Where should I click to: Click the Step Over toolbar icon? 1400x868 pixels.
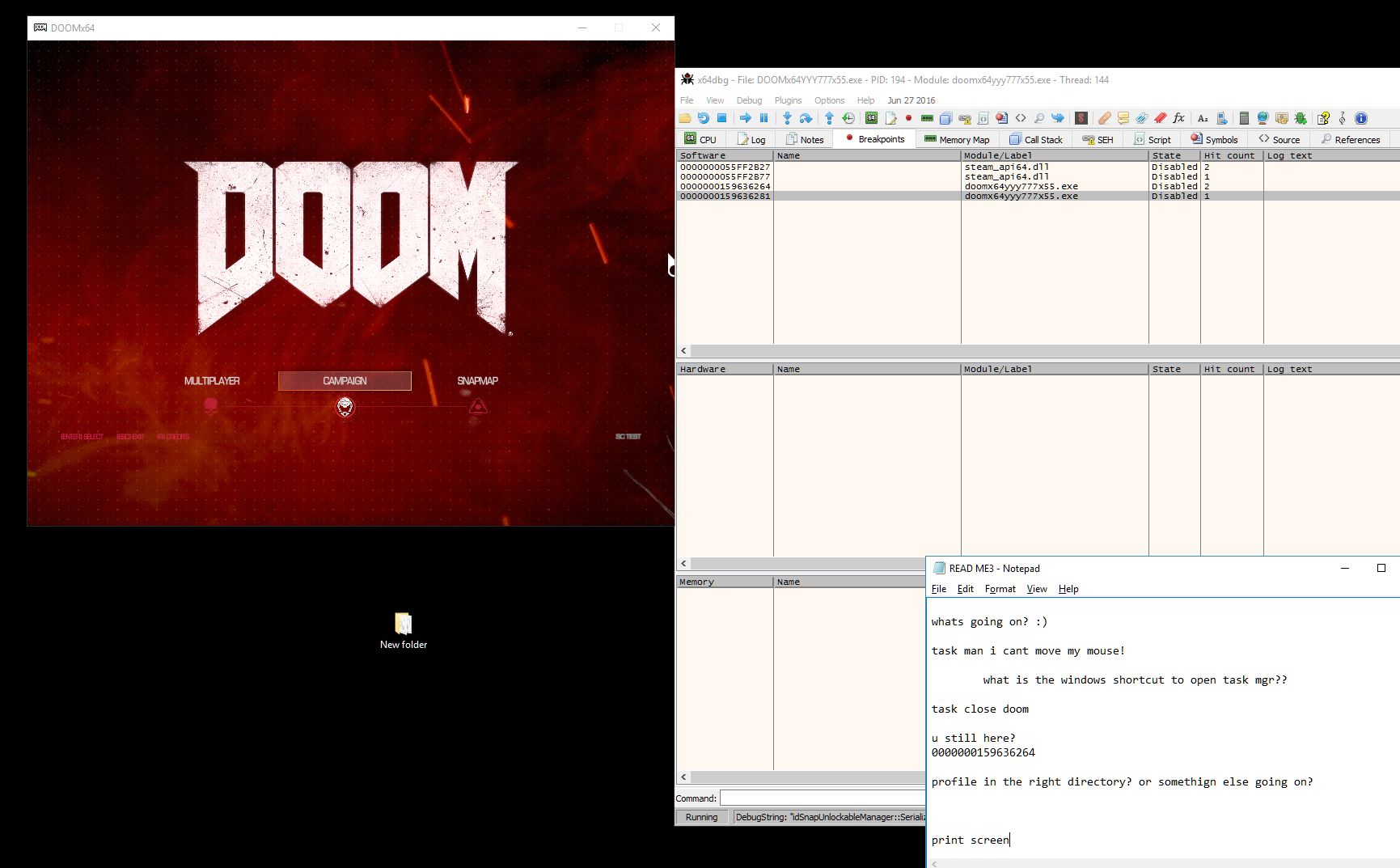806,118
